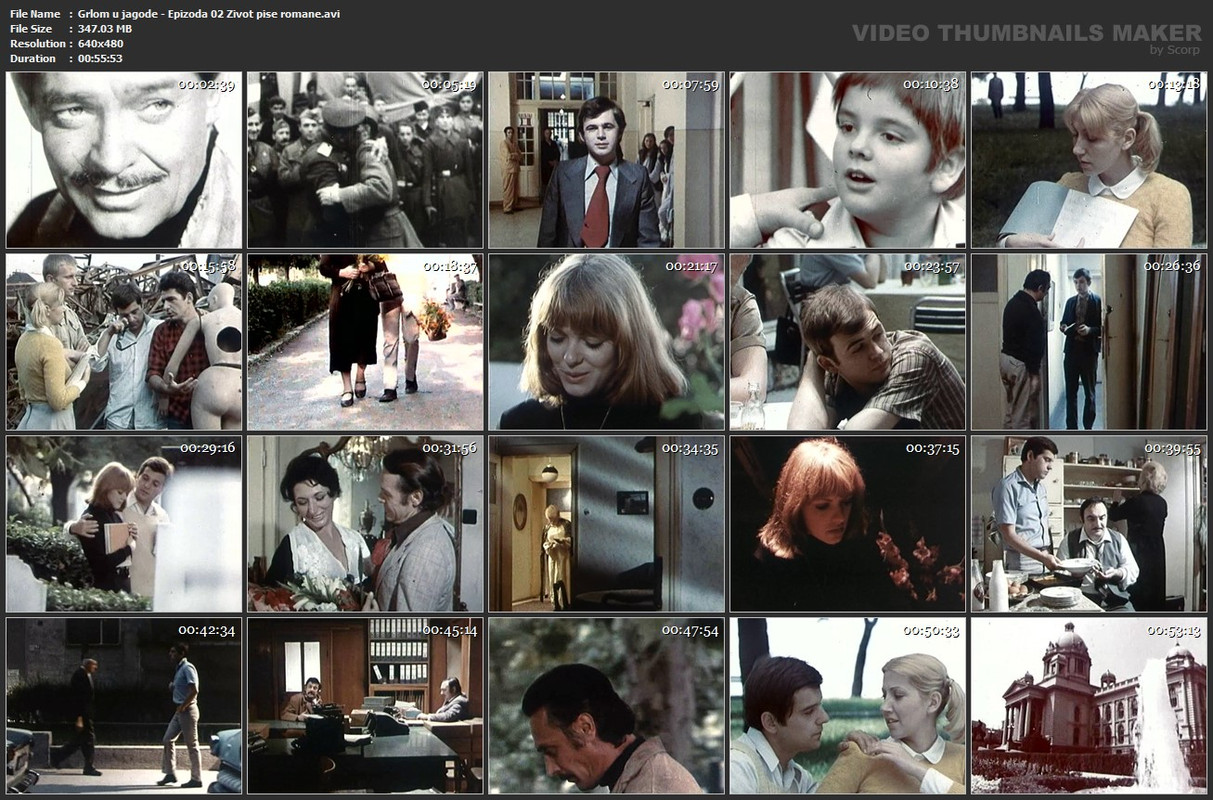Click the 'Resolution' label
The image size is (1213, 800).
(x=38, y=44)
